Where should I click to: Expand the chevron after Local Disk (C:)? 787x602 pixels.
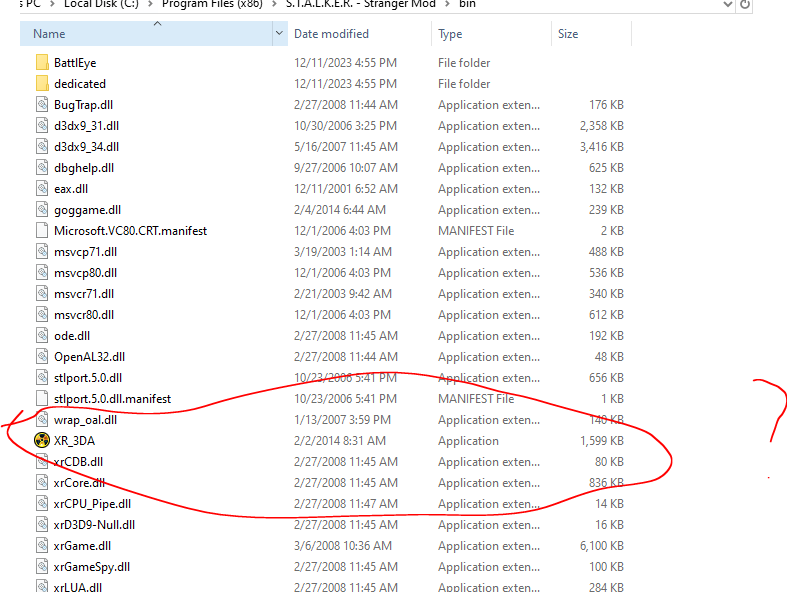click(150, 4)
